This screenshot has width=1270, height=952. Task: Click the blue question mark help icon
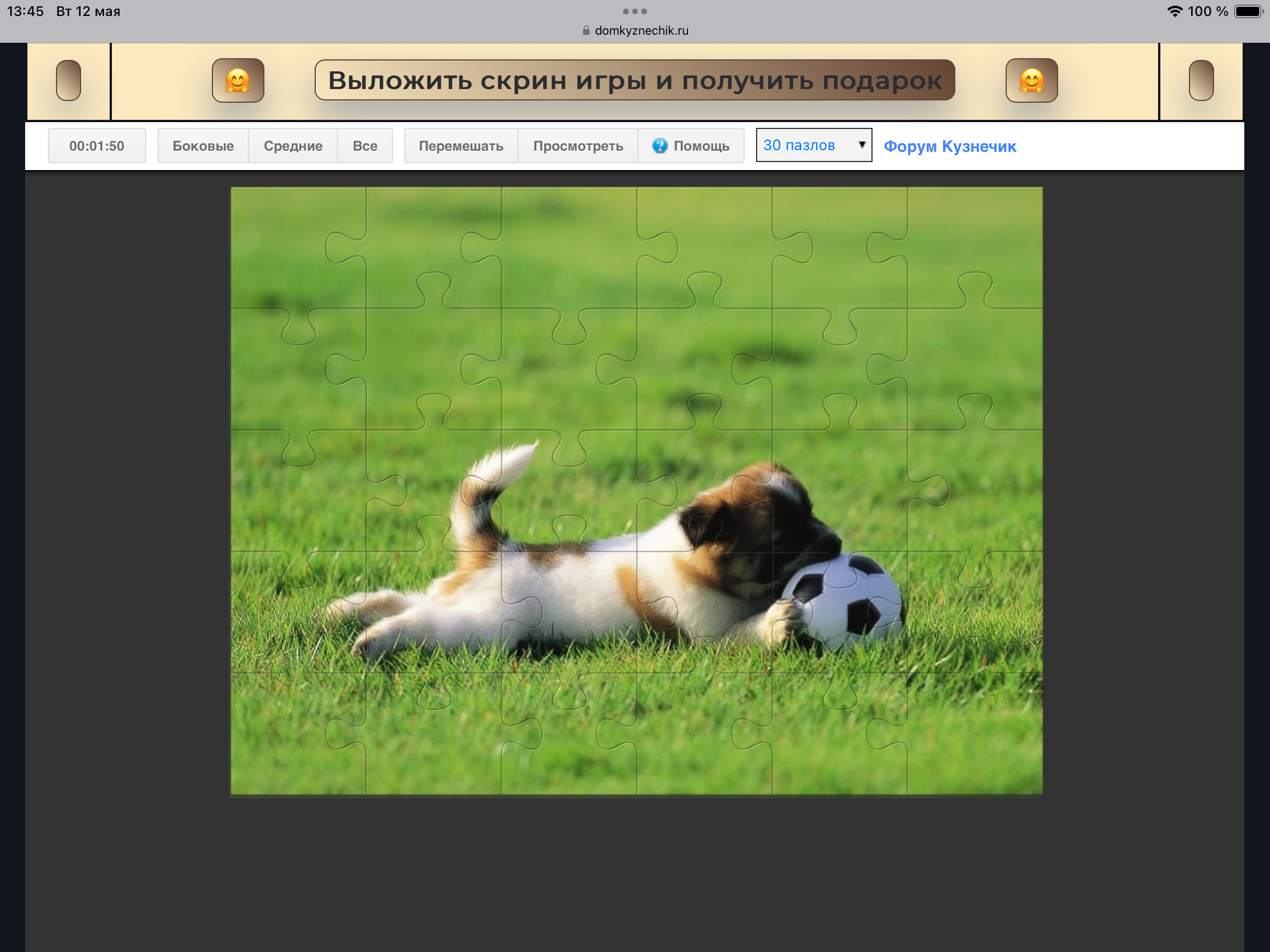tap(660, 146)
